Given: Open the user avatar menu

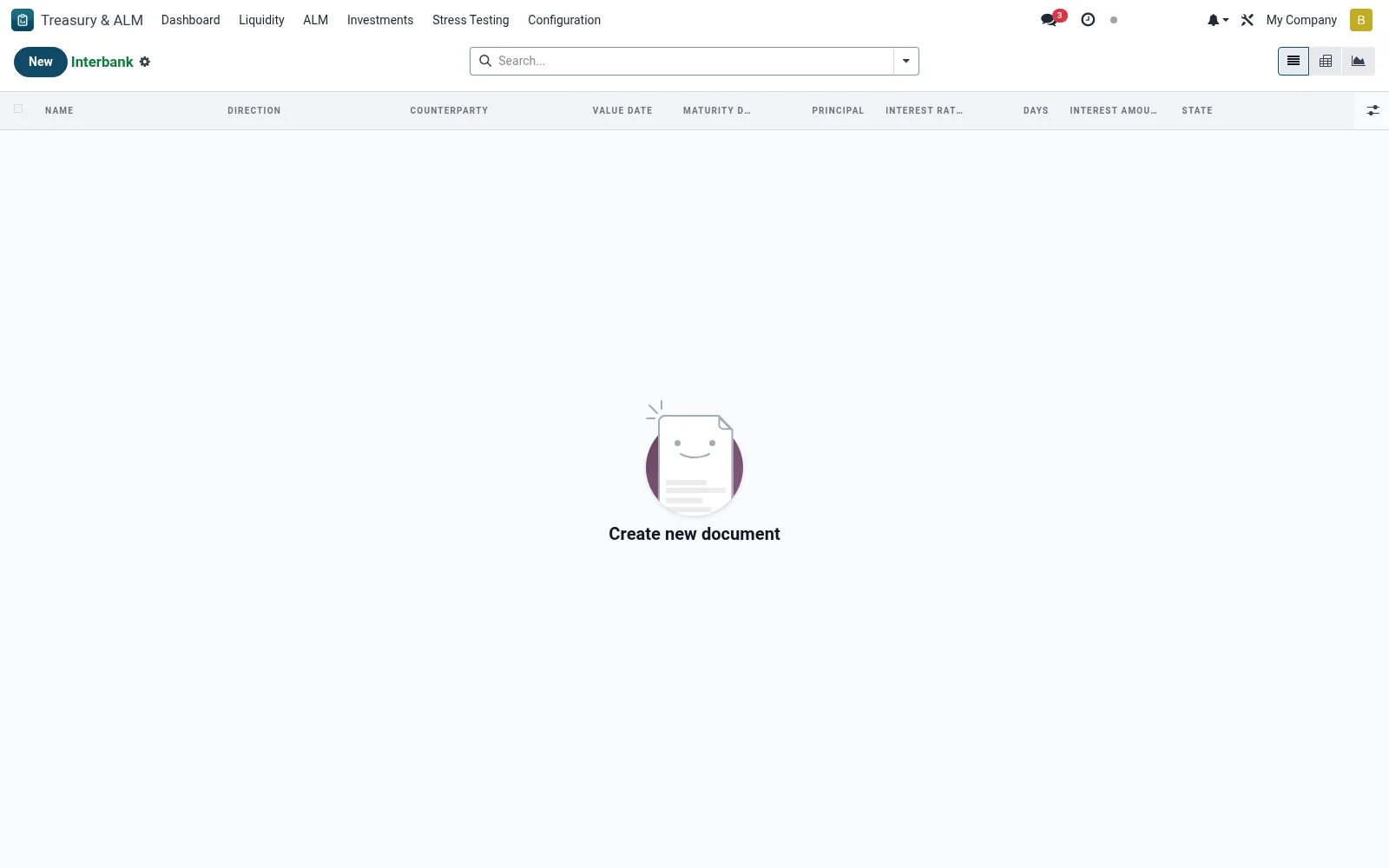Looking at the screenshot, I should coord(1360,20).
